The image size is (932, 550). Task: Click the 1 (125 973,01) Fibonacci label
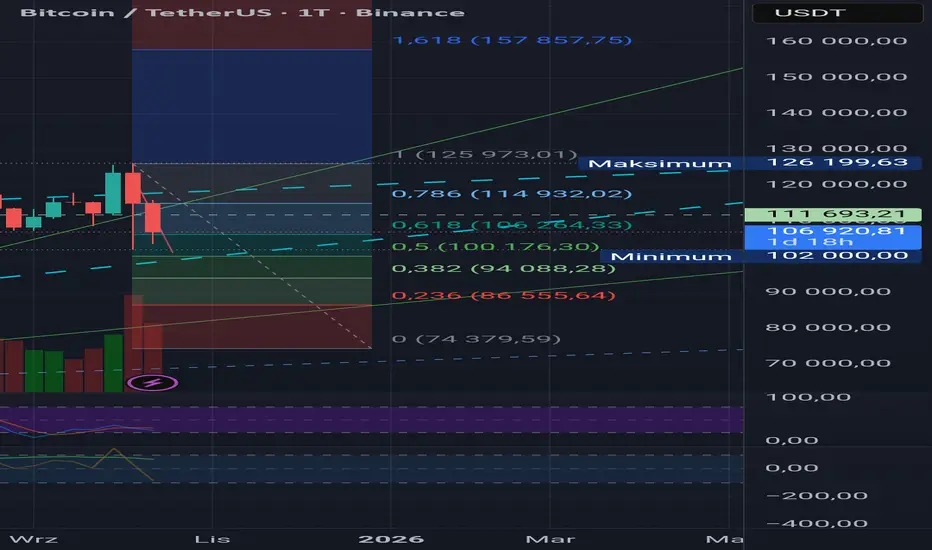[x=486, y=155]
